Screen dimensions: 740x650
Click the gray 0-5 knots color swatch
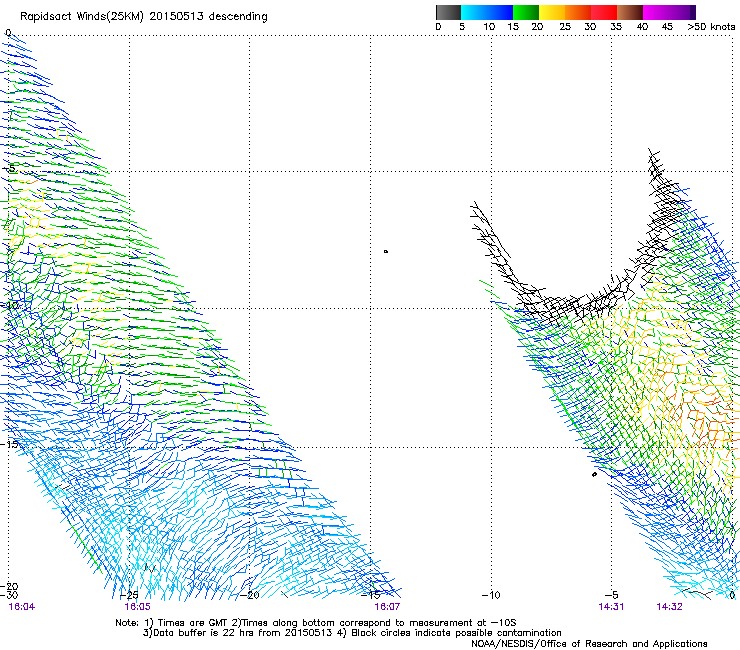[449, 12]
